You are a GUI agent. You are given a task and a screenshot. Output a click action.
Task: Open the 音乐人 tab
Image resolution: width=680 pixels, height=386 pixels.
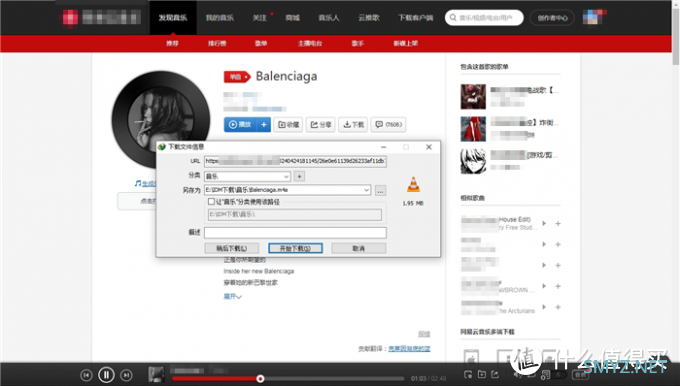[329, 18]
